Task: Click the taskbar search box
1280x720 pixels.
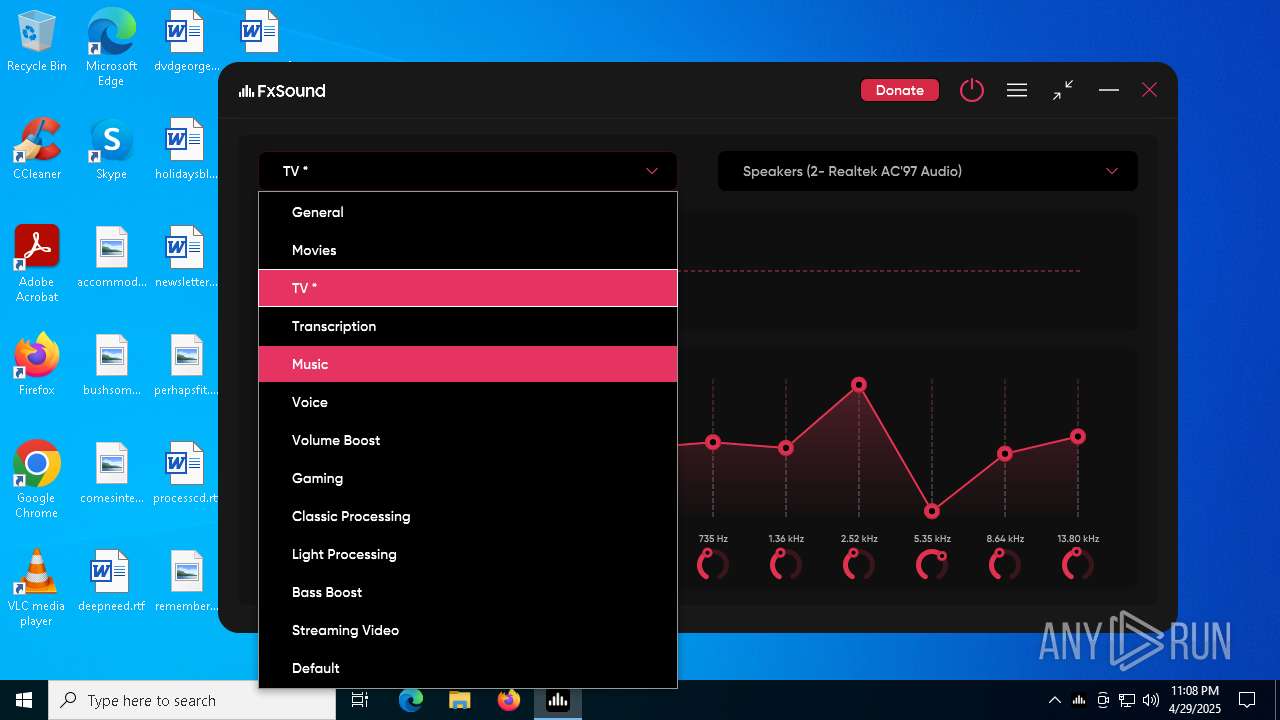Action: 192,700
